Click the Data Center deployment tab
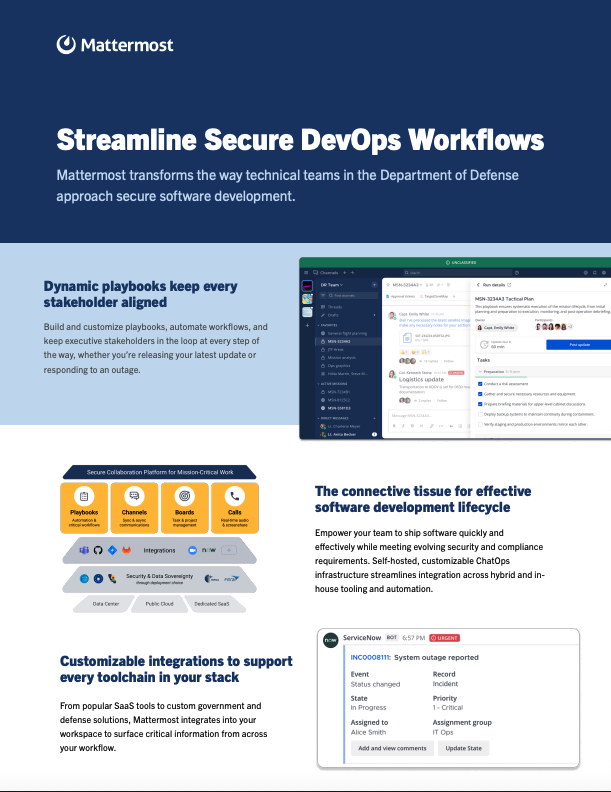The image size is (611, 792). pyautogui.click(x=106, y=604)
